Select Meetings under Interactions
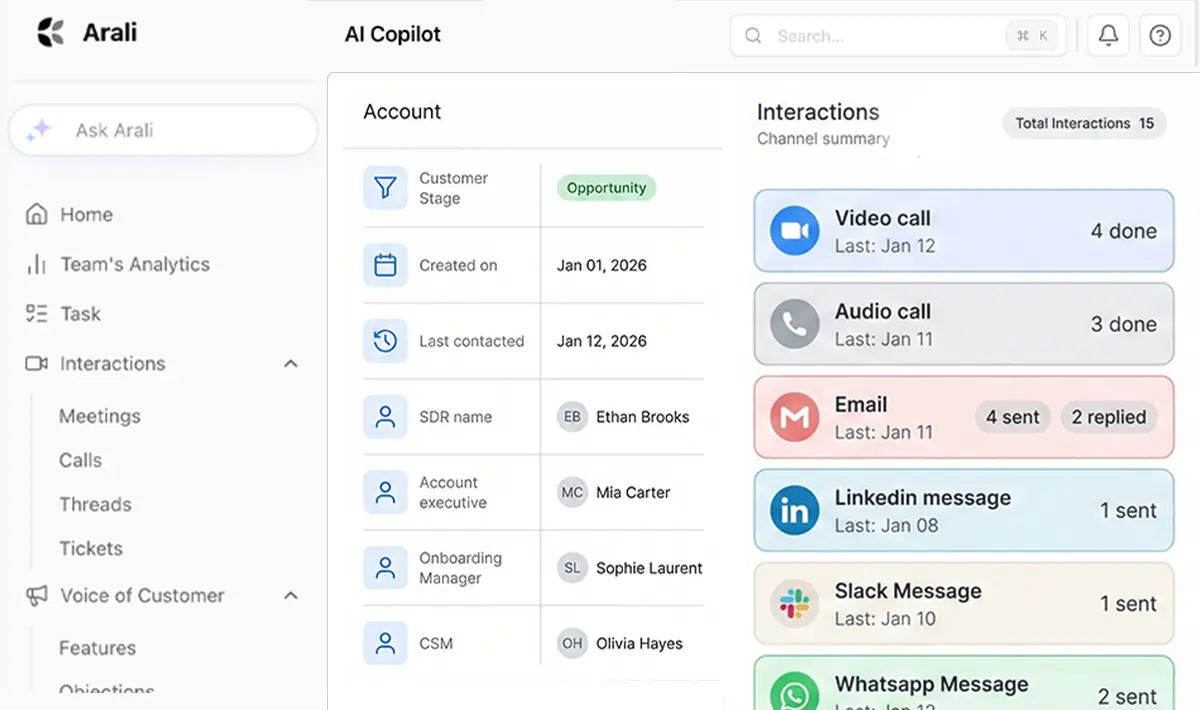Image resolution: width=1200 pixels, height=710 pixels. click(x=99, y=416)
